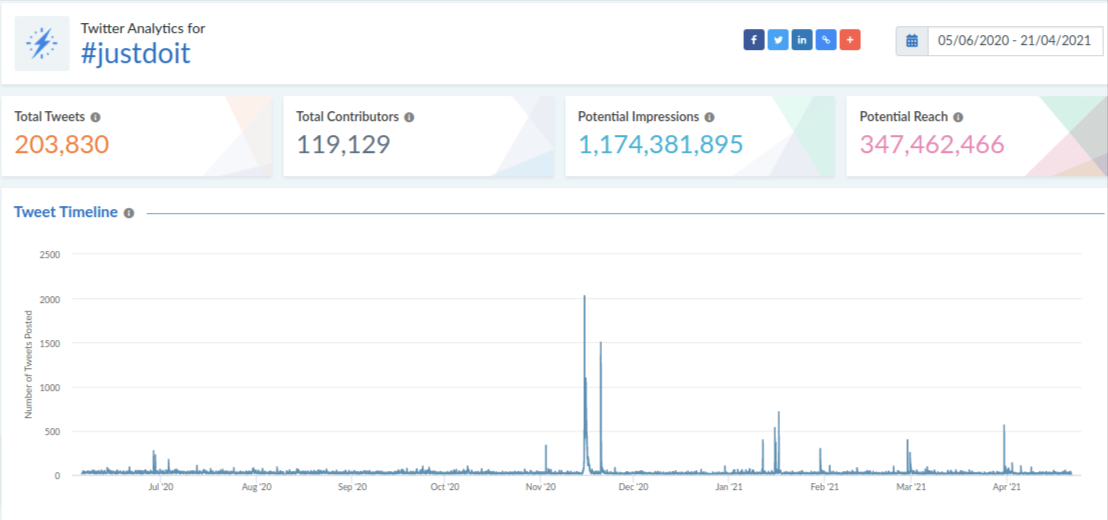Screen dimensions: 1108x520
Task: Show info for Total Tweets
Action: click(x=95, y=117)
